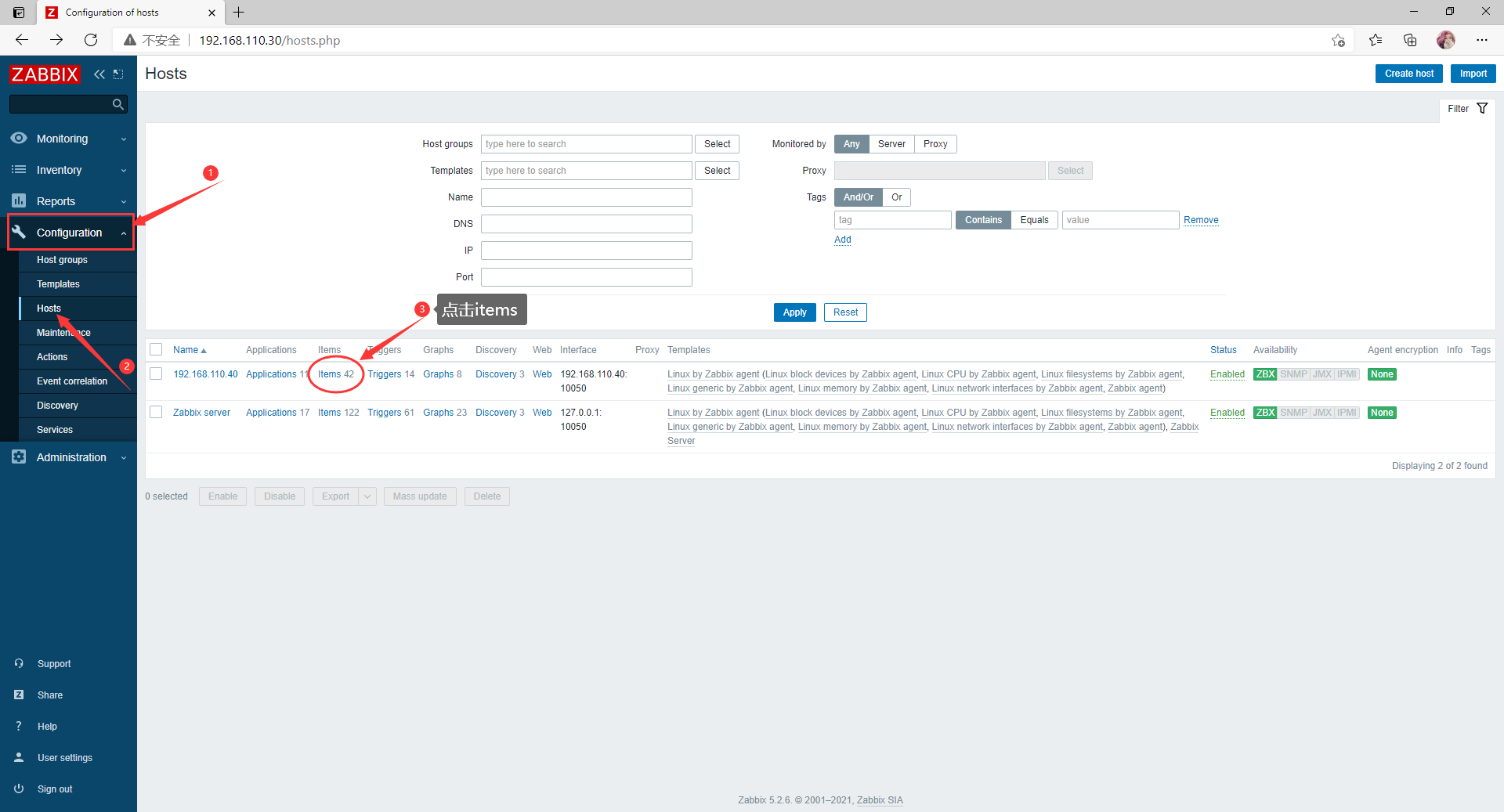
Task: Click the Host groups search field
Action: click(x=587, y=144)
